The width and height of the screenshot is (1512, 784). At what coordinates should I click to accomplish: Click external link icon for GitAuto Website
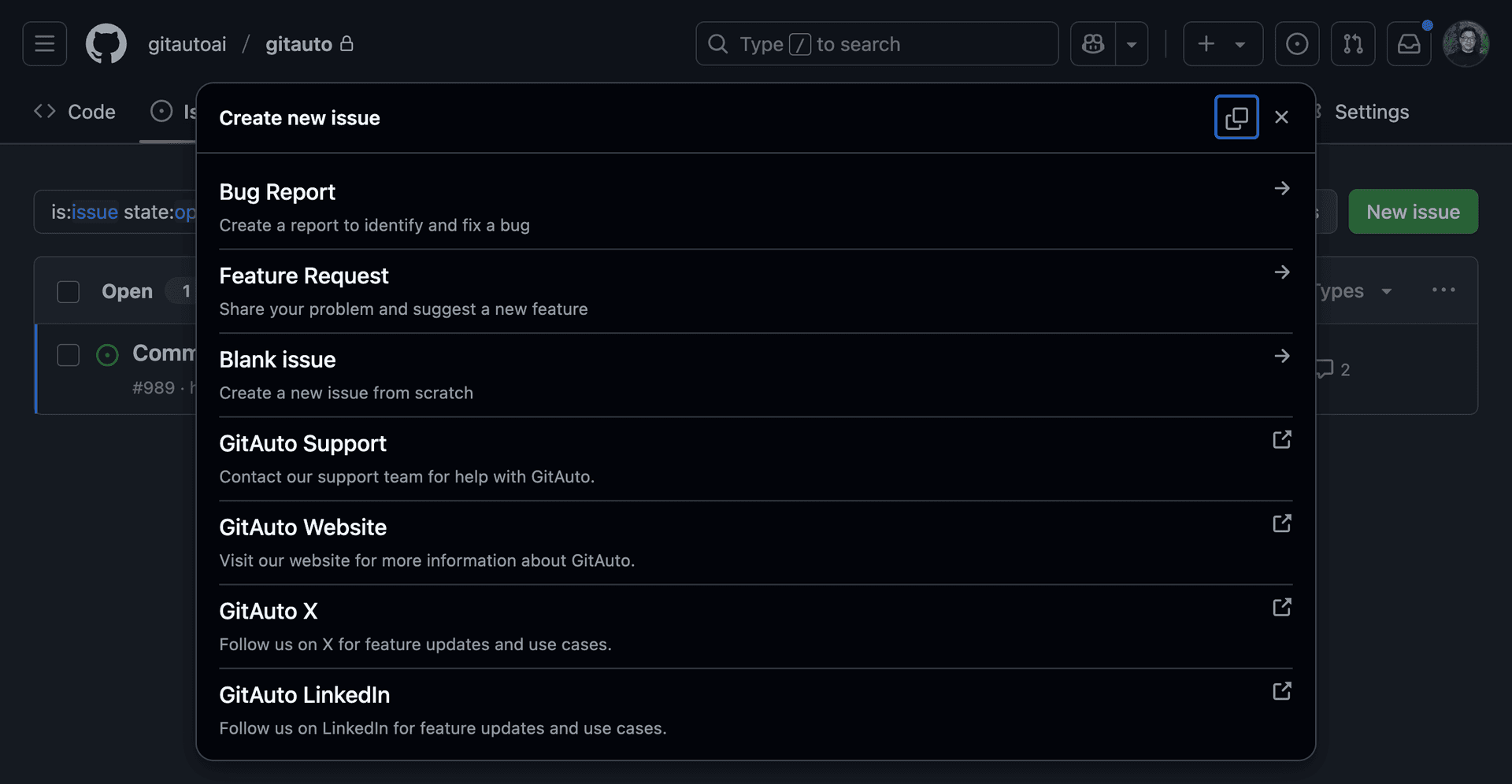[1282, 523]
